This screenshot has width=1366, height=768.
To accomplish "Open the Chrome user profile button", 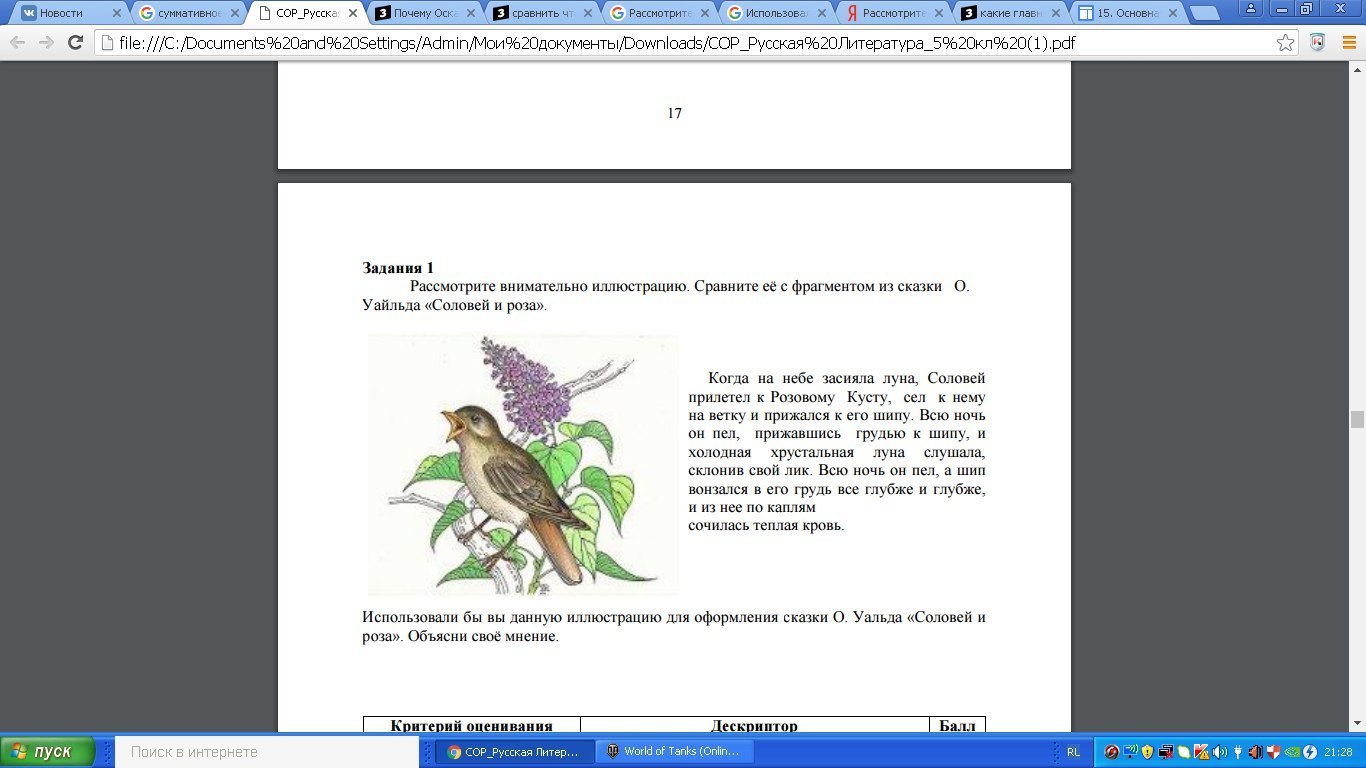I will (1251, 8).
